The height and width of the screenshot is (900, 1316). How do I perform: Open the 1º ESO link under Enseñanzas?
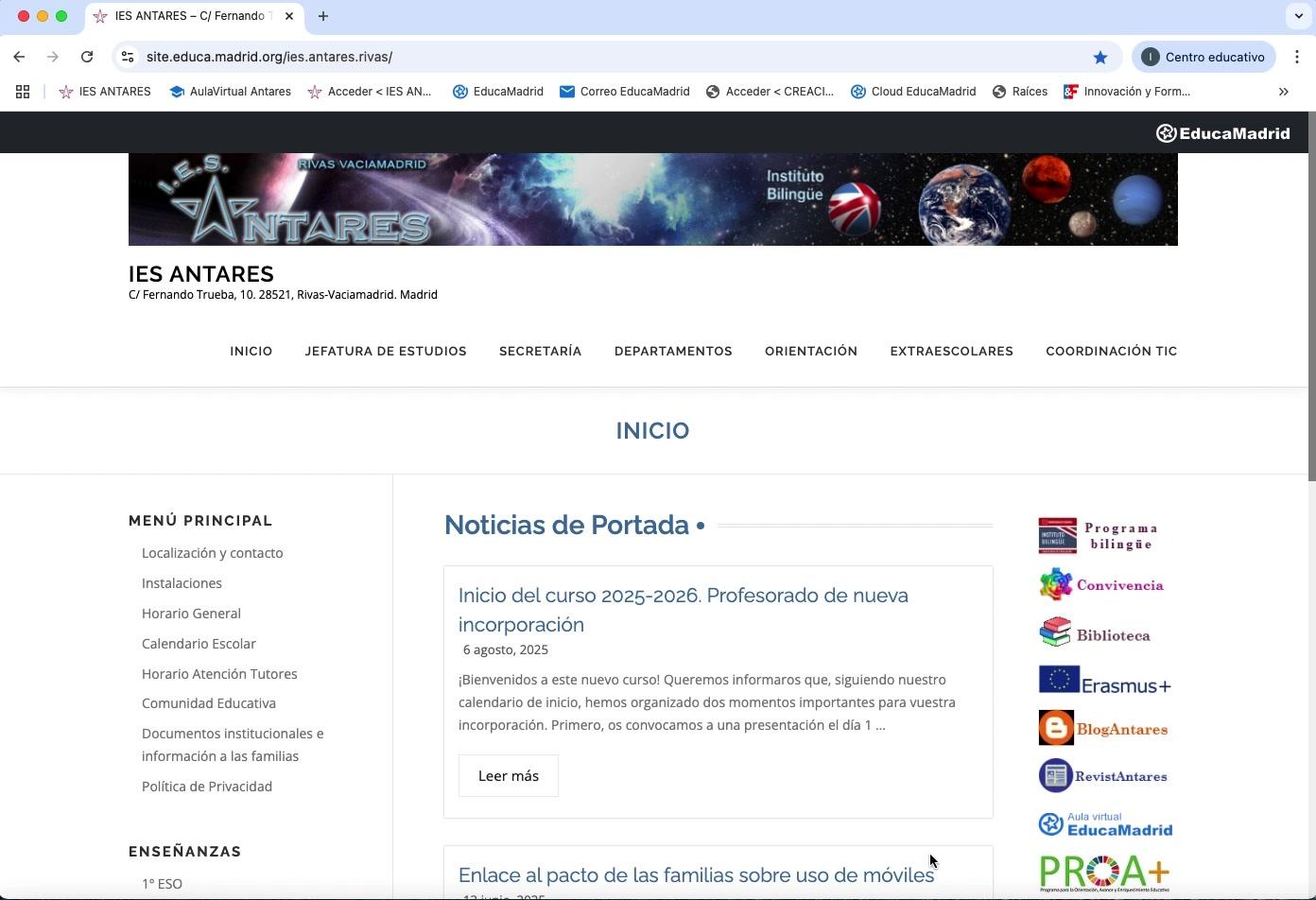[162, 884]
